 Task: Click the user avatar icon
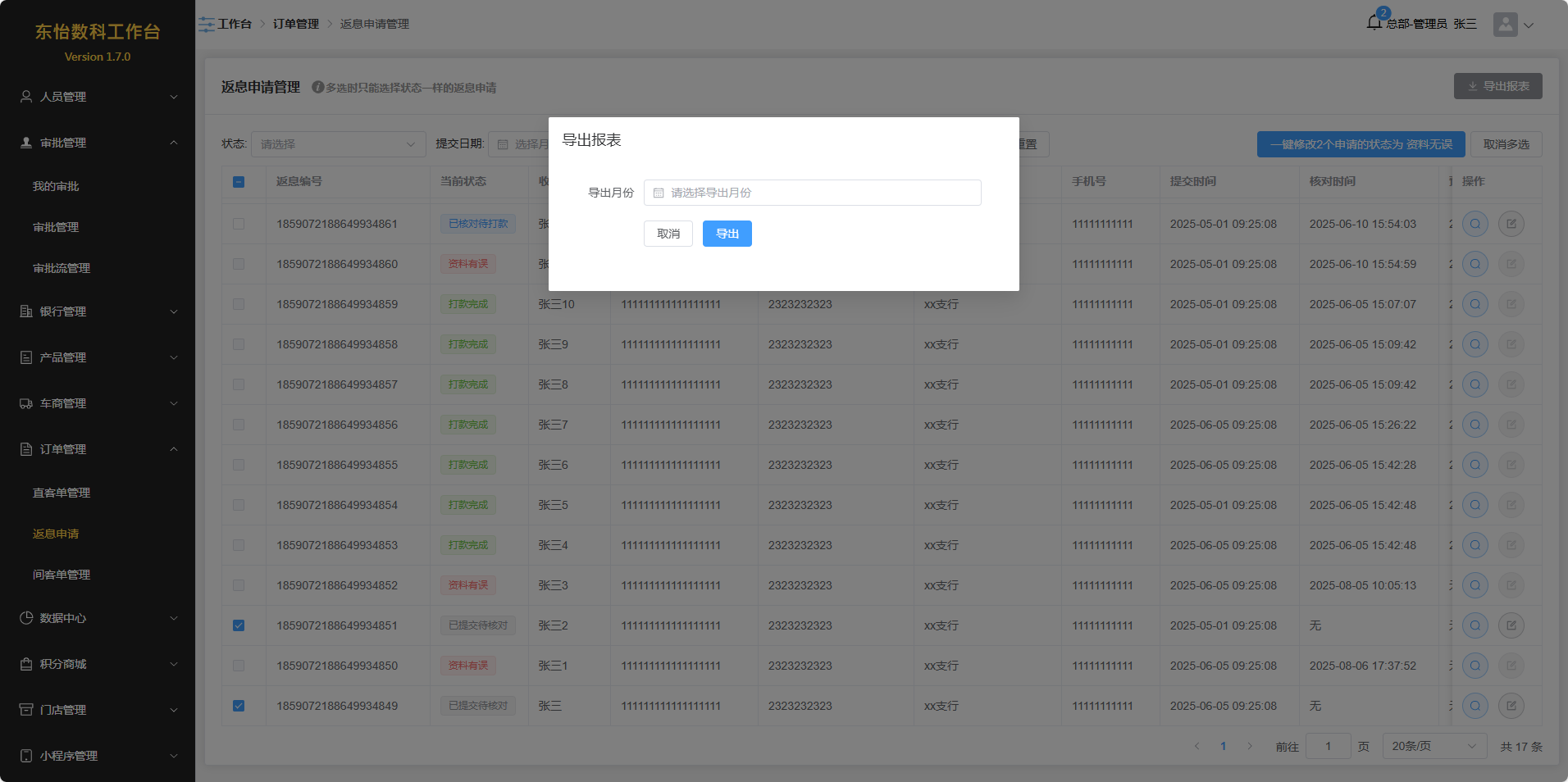click(x=1505, y=25)
